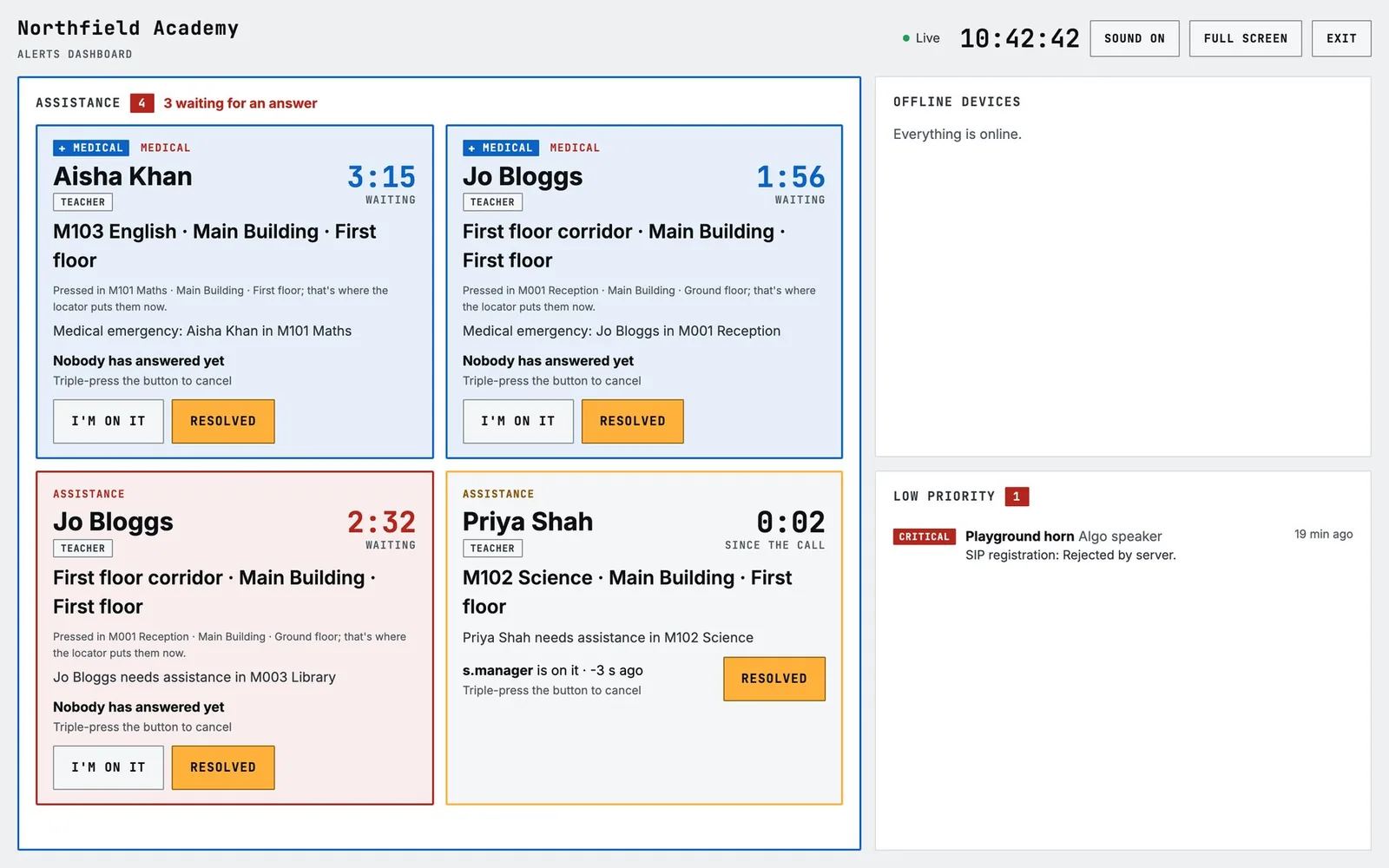
Task: Click the '3 waiting for an answer' text
Action: pos(240,103)
